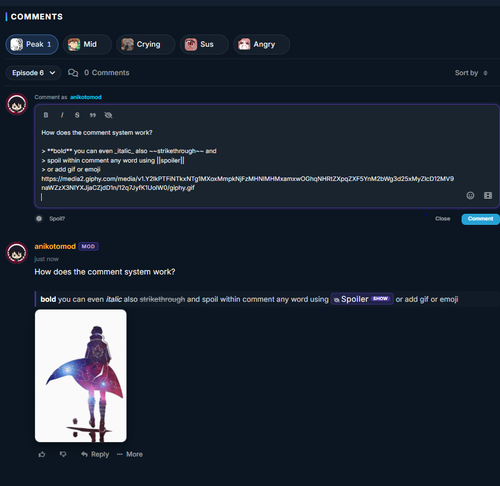Open the More options menu

[x=130, y=454]
